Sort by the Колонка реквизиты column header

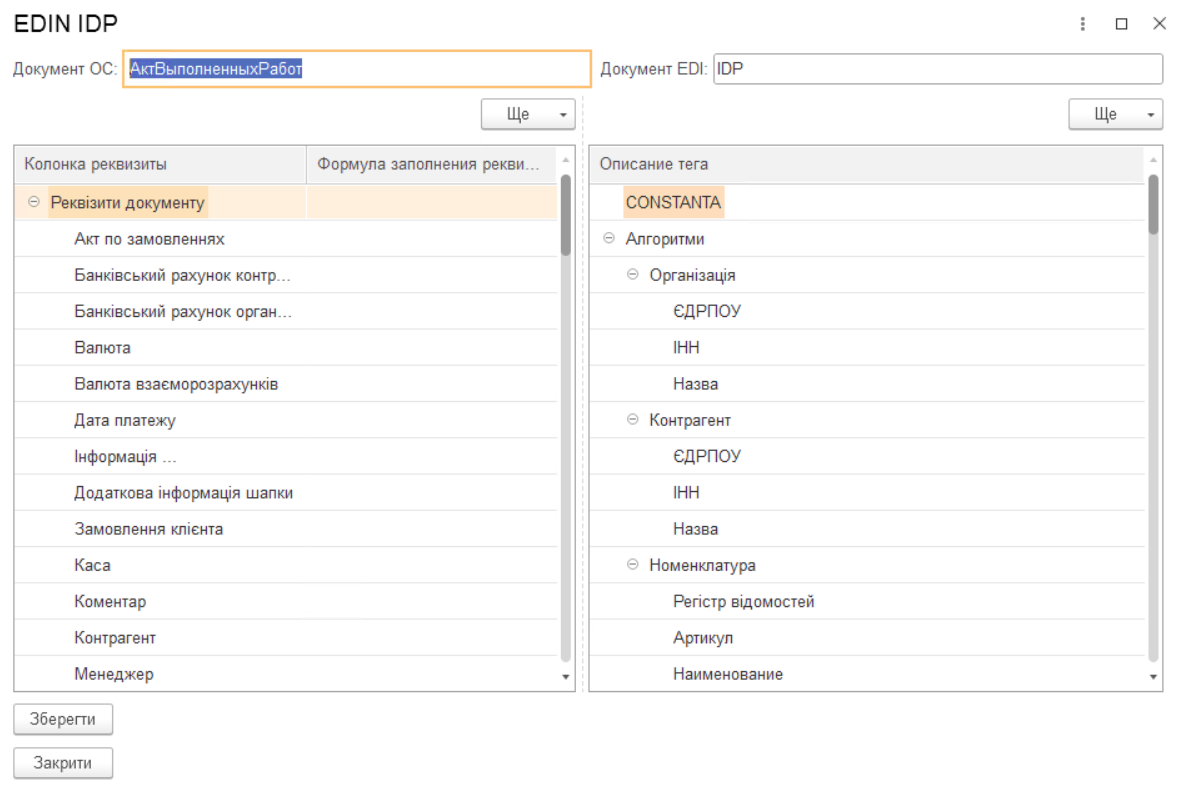160,165
